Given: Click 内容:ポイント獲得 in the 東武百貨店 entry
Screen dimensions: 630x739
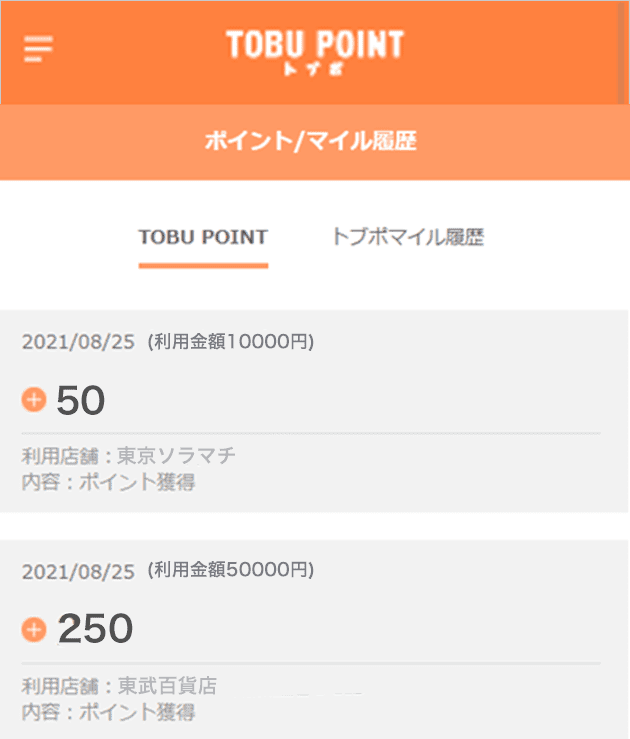Looking at the screenshot, I should pos(108,712).
